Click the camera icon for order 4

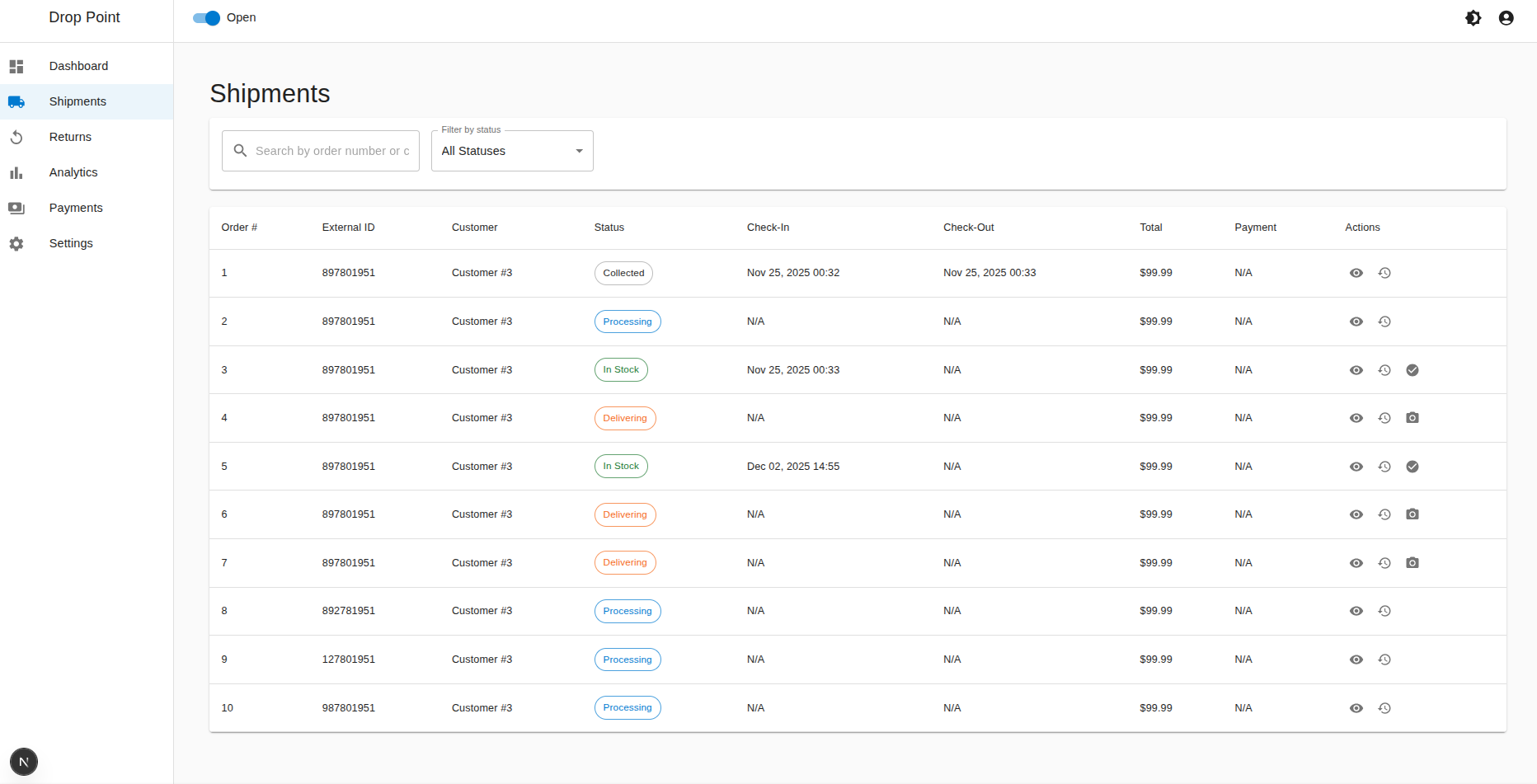click(x=1412, y=418)
